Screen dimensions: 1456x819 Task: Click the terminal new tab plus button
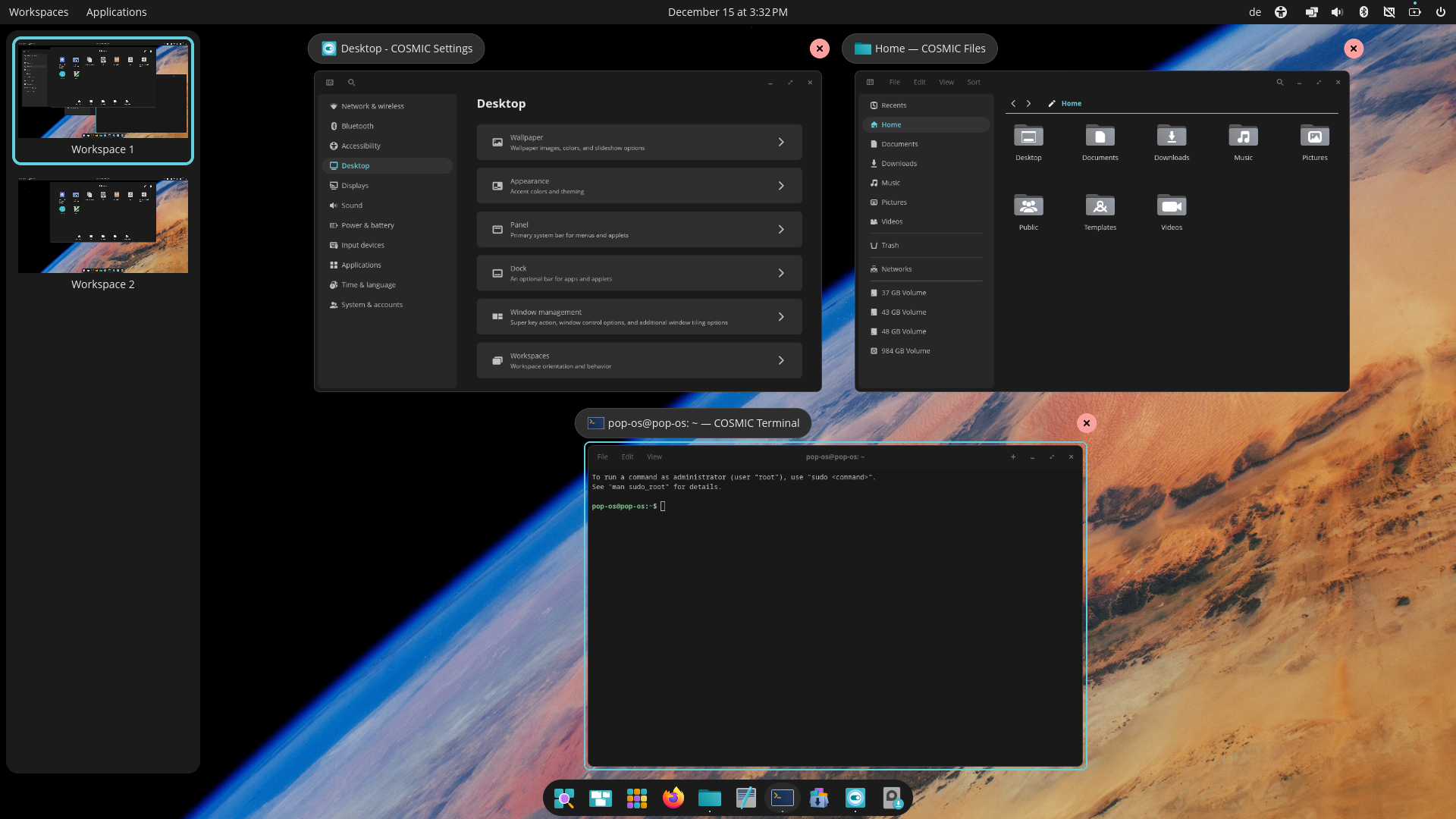(1012, 457)
